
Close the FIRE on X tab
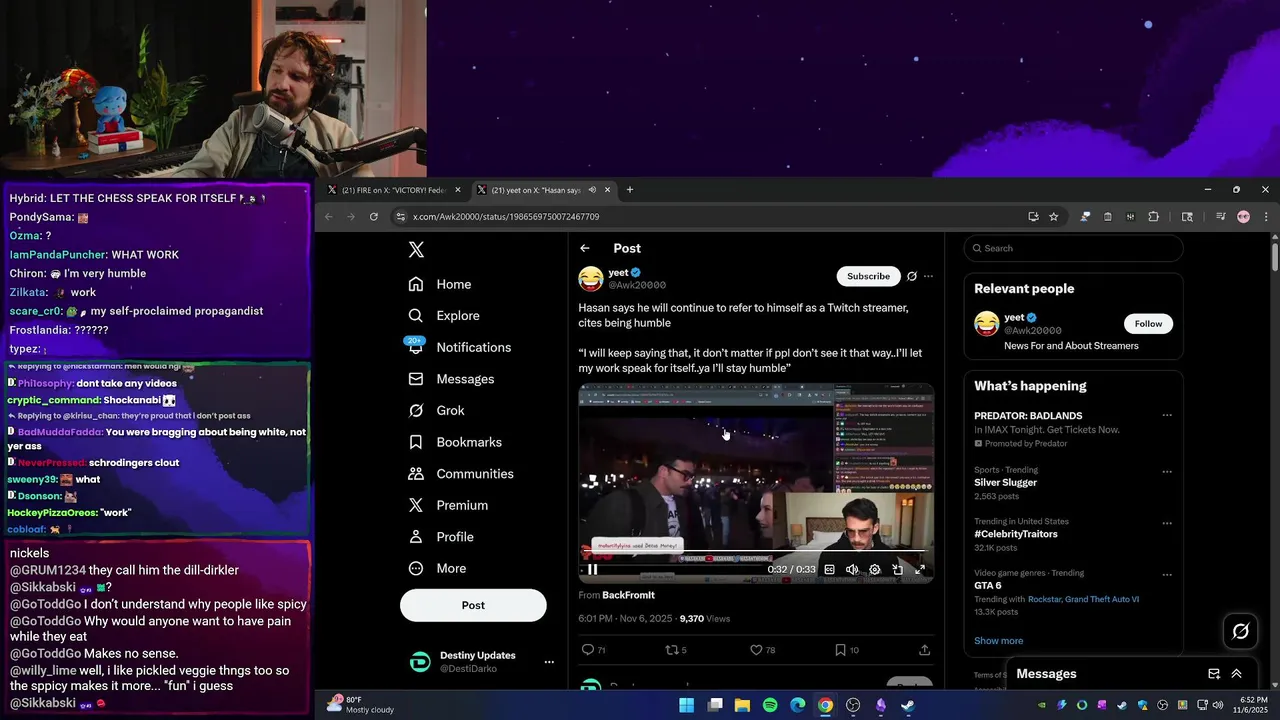coord(458,190)
